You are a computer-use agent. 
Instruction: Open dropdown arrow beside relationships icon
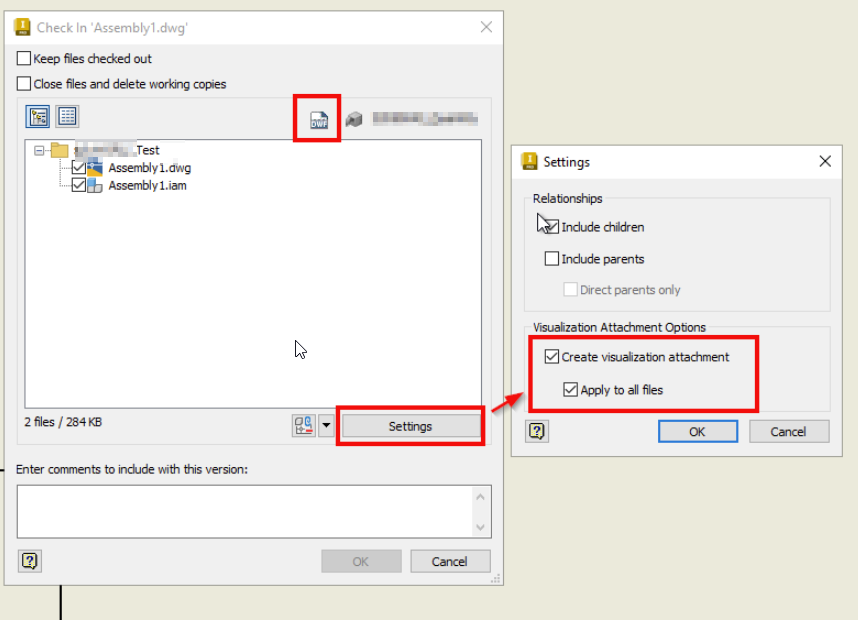(x=326, y=425)
